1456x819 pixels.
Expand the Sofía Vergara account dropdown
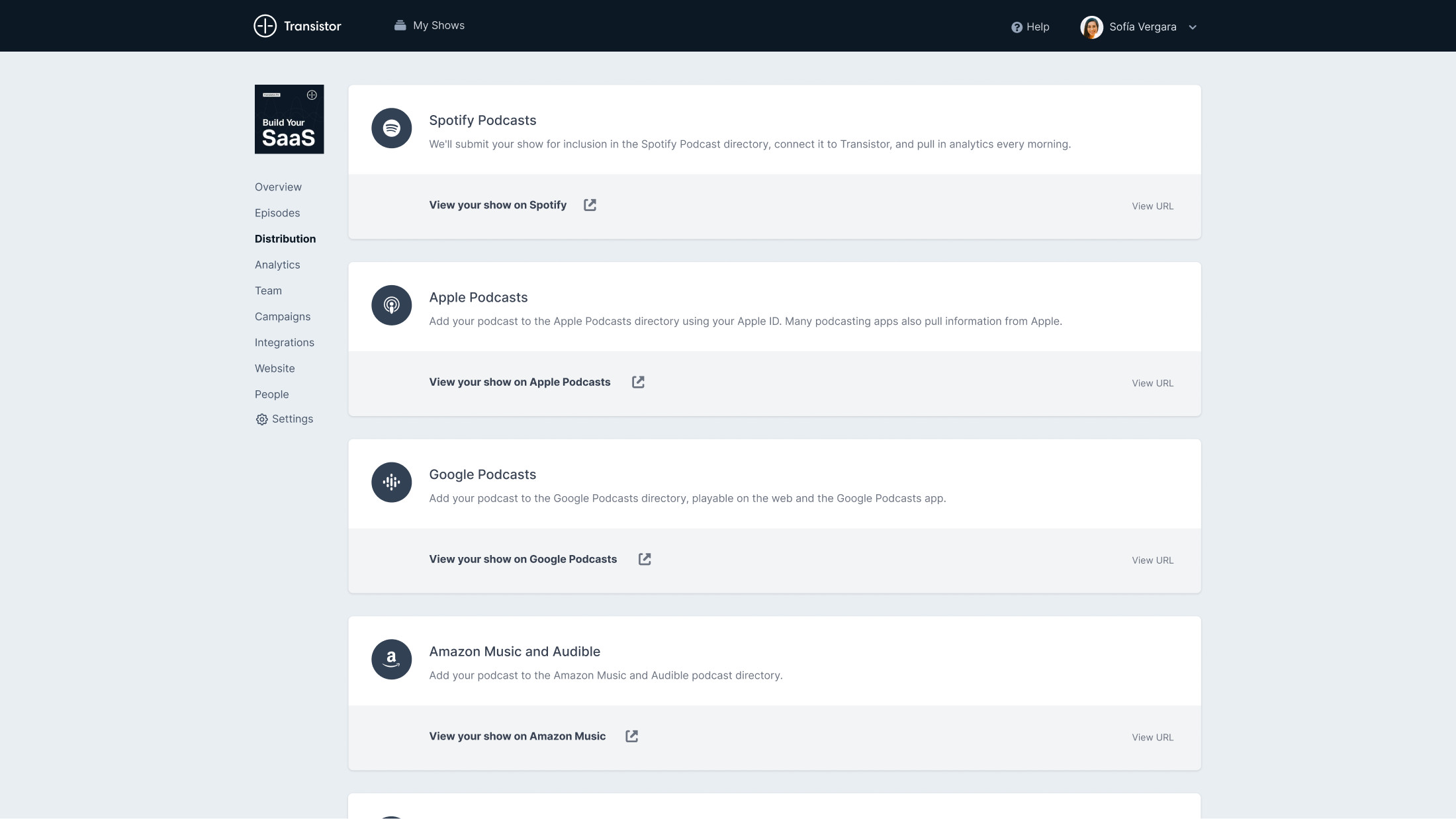(1193, 27)
